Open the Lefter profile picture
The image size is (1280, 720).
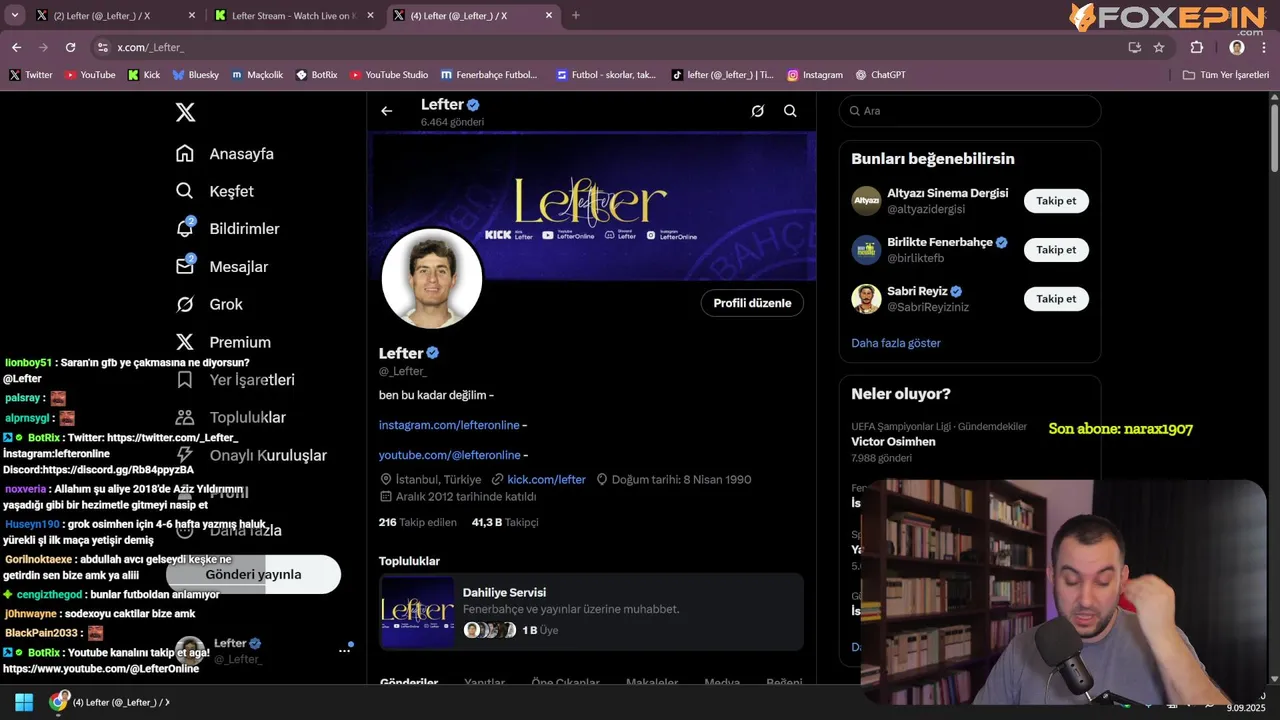point(432,279)
